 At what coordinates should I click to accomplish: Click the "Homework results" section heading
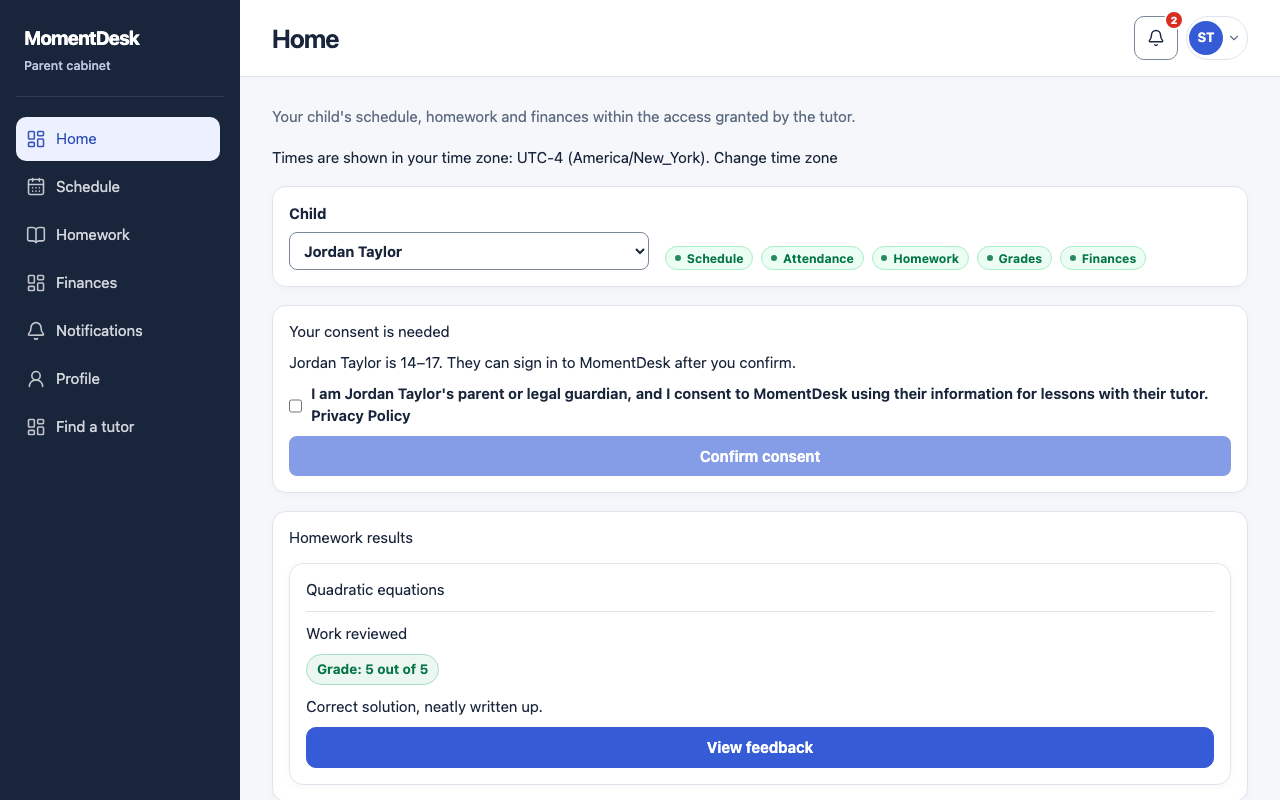tap(351, 538)
